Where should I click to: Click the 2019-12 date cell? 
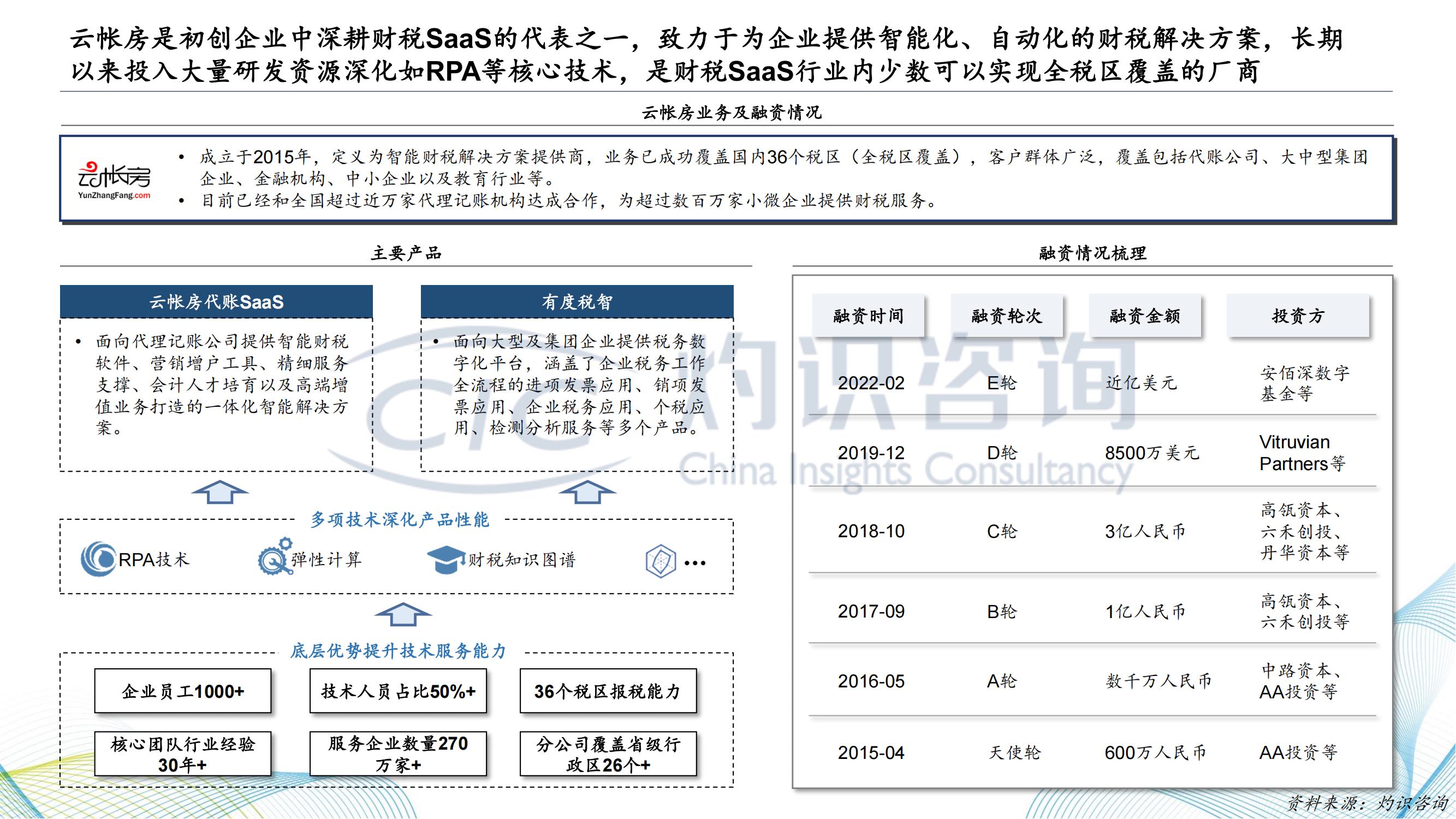click(871, 453)
